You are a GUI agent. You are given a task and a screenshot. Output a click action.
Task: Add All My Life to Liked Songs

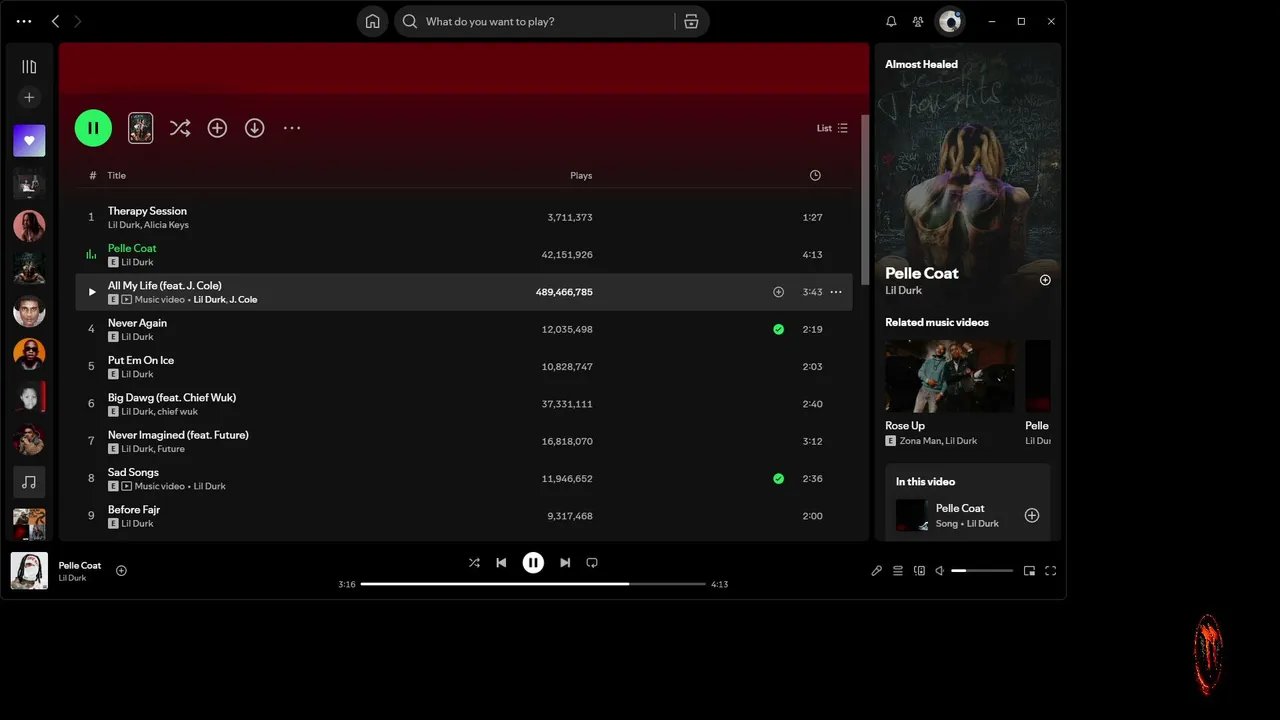click(x=778, y=292)
